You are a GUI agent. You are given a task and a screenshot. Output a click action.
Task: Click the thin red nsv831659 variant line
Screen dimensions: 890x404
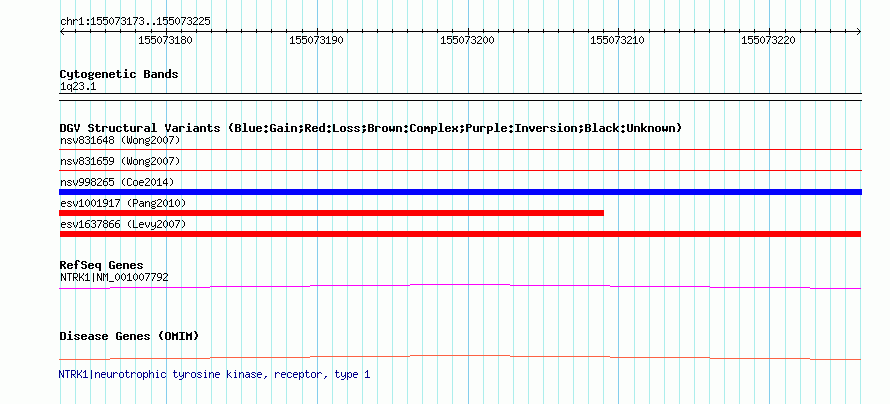(x=460, y=170)
